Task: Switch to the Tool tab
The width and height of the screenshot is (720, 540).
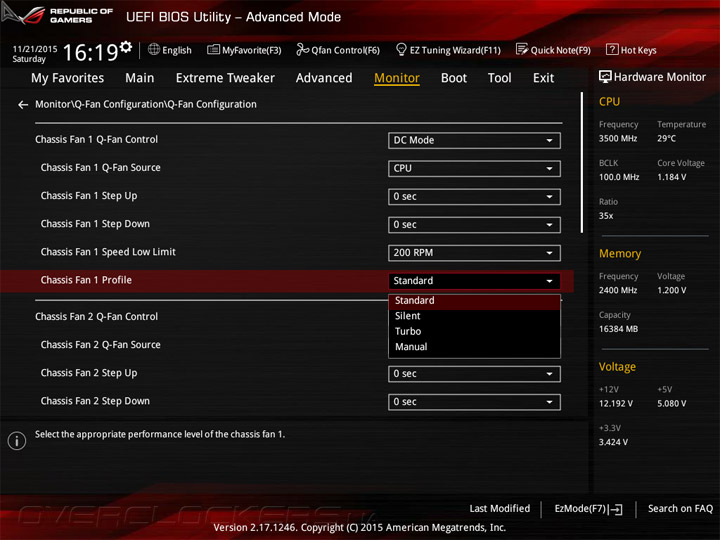Action: point(500,78)
